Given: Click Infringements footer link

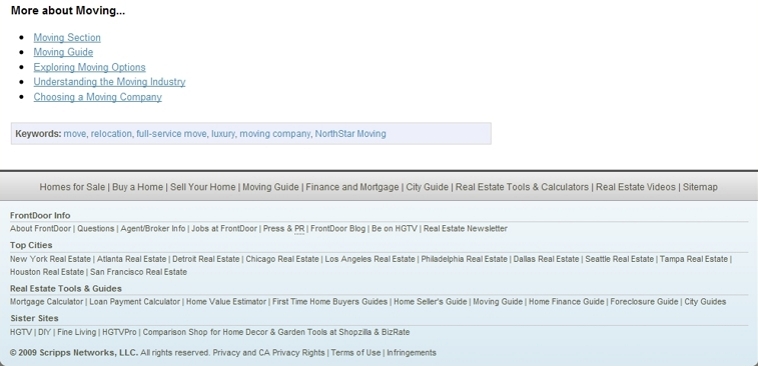Looking at the screenshot, I should [x=411, y=353].
